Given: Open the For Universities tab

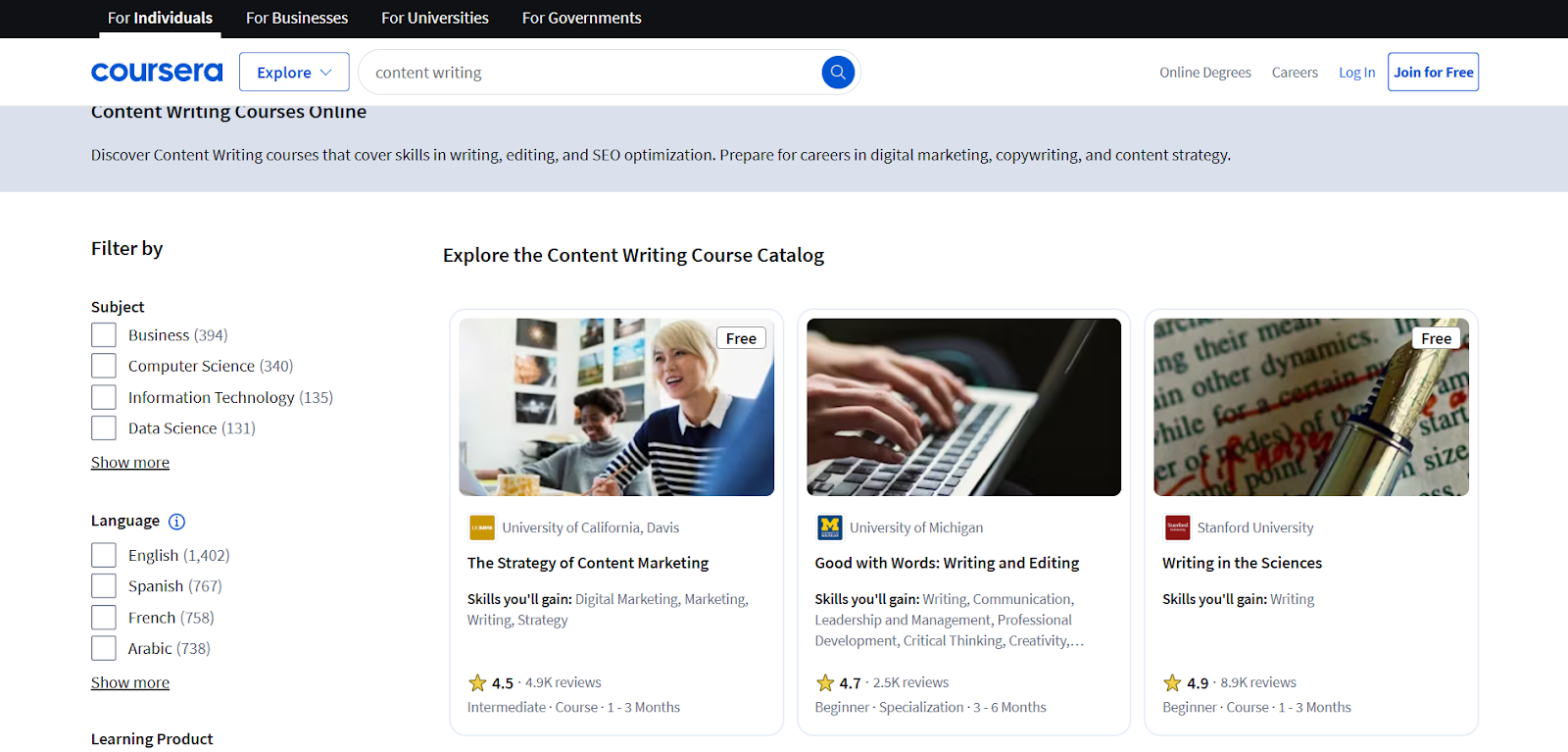Looking at the screenshot, I should (x=434, y=18).
